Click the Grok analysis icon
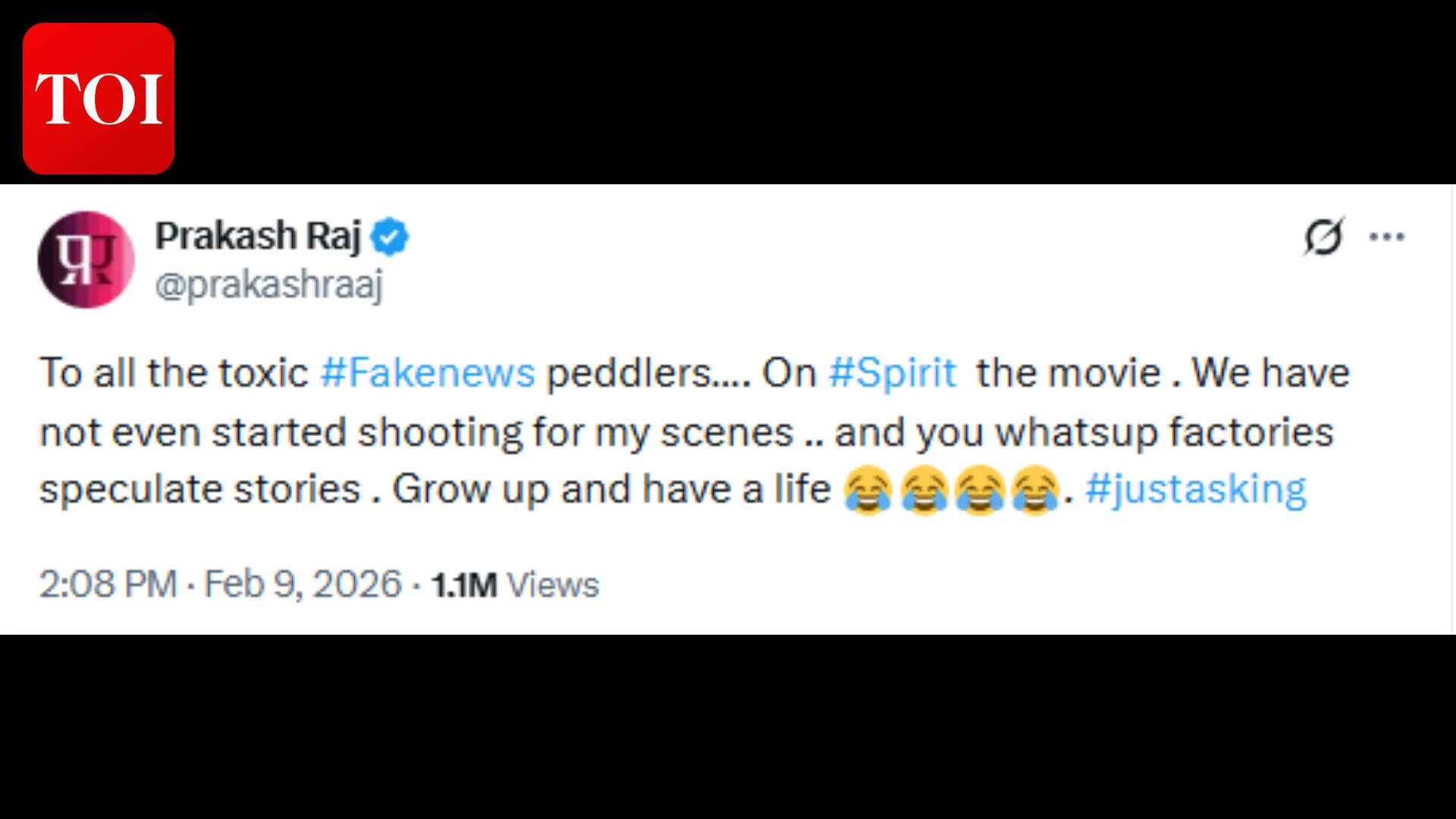Image resolution: width=1456 pixels, height=819 pixels. [1323, 237]
